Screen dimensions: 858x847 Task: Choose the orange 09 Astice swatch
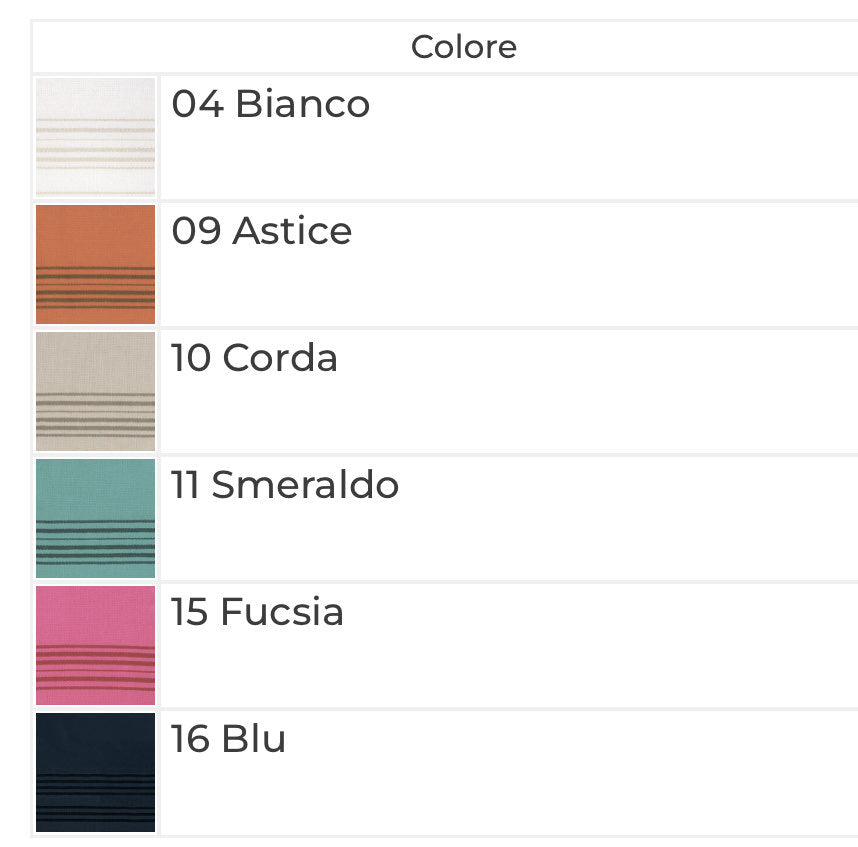[96, 234]
